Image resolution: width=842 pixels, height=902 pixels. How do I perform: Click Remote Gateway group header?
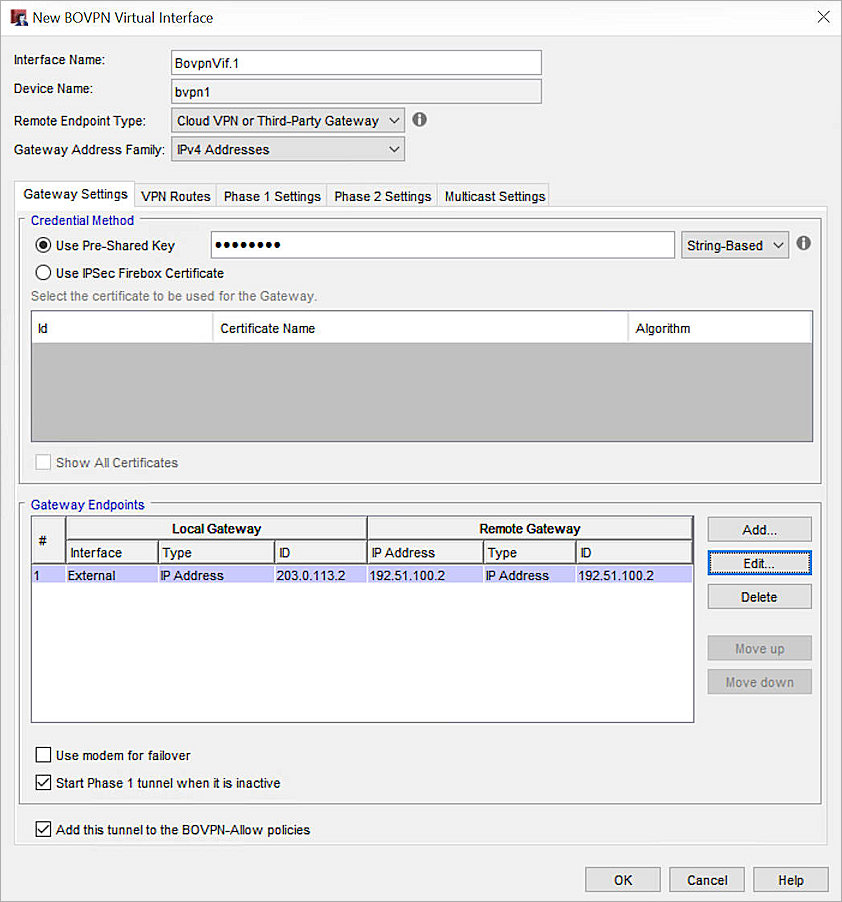pos(530,529)
